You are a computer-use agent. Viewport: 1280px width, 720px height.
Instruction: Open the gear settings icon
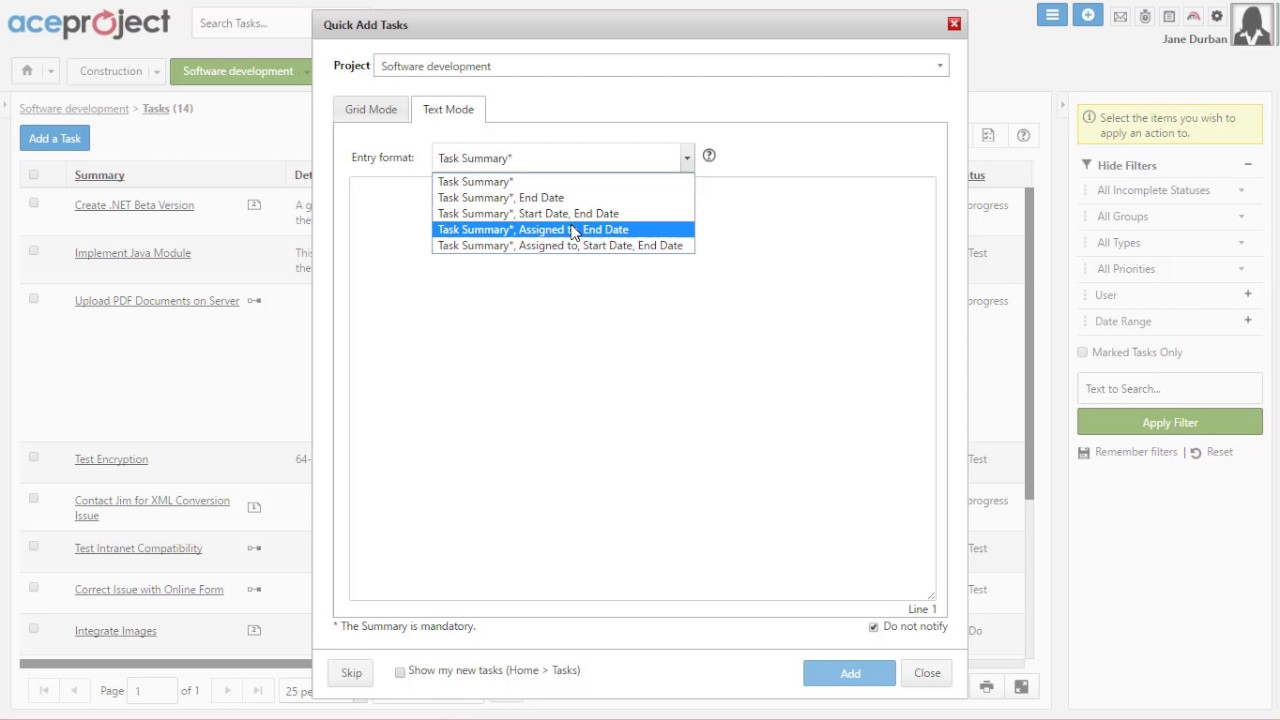click(1217, 16)
